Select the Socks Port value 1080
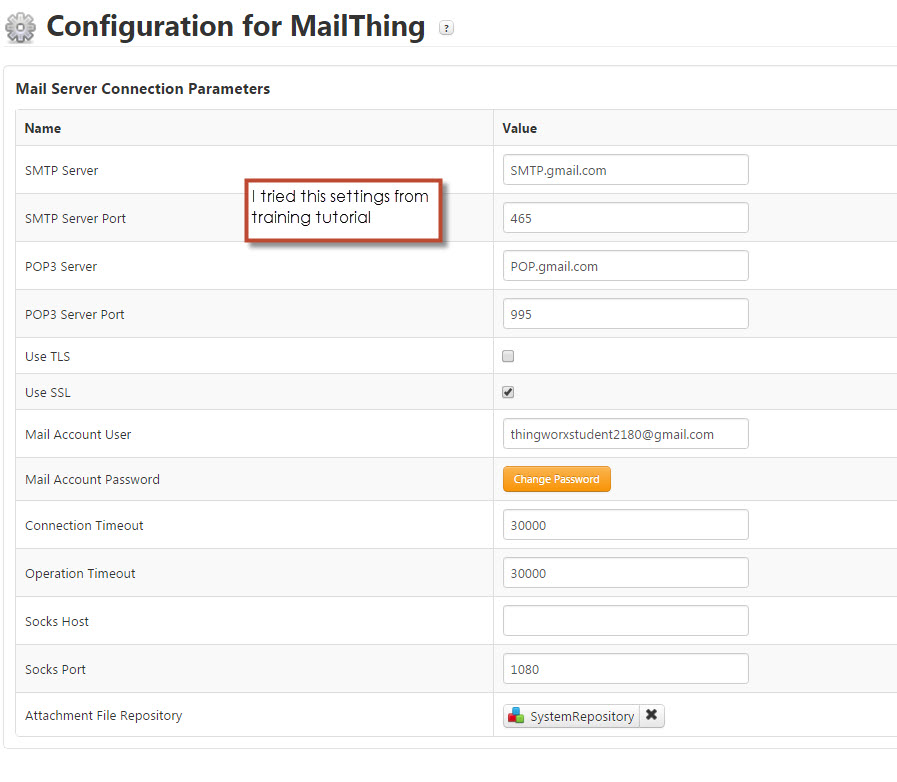Screen dimensions: 897x782 [625, 668]
